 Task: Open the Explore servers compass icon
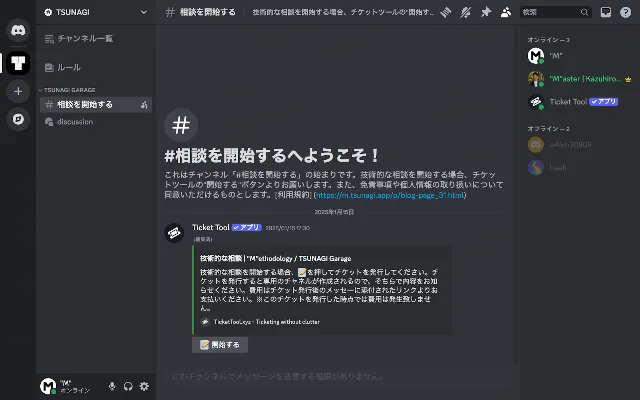[18, 119]
